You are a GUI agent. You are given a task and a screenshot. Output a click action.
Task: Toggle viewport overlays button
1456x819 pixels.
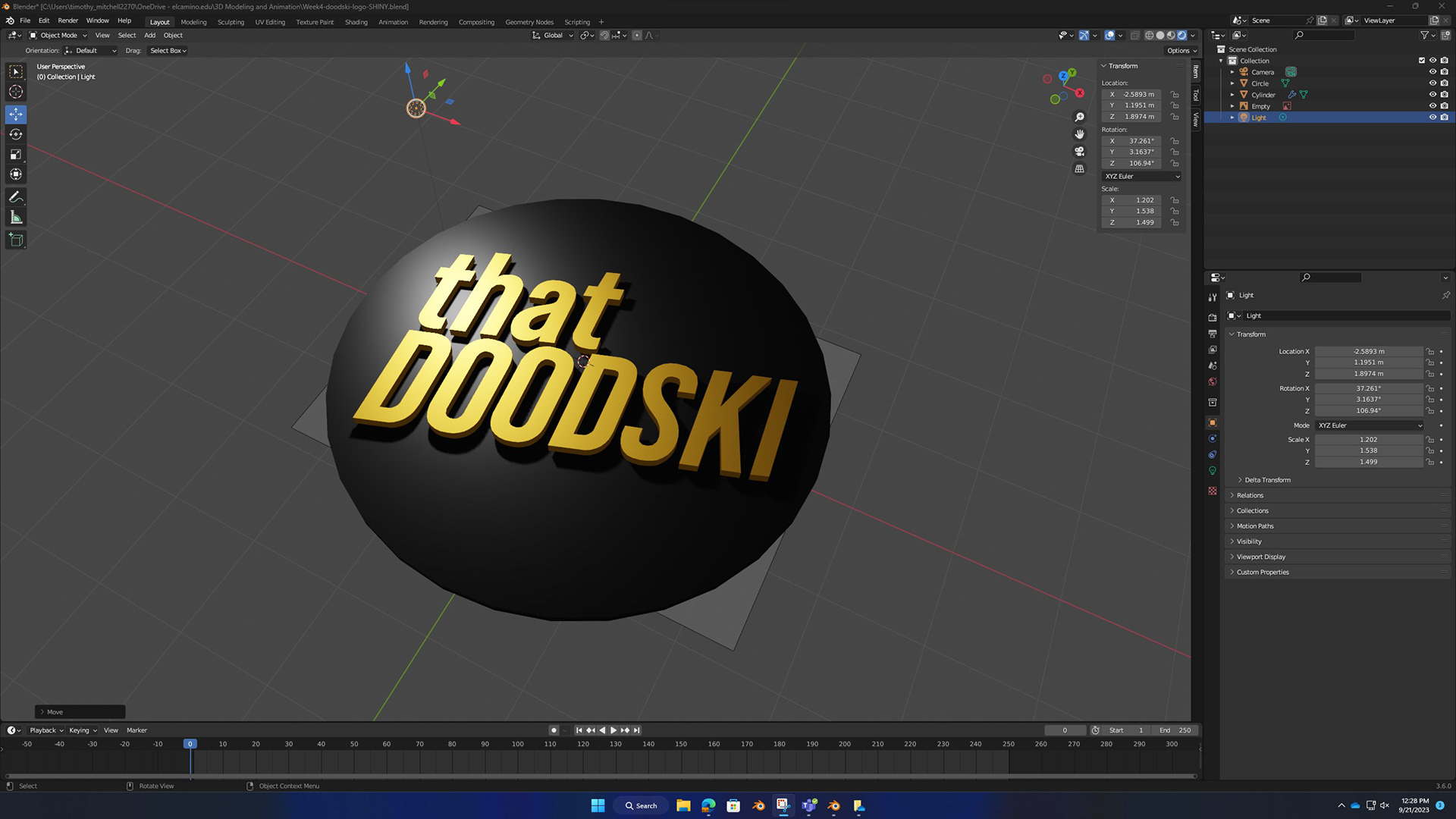point(1109,36)
